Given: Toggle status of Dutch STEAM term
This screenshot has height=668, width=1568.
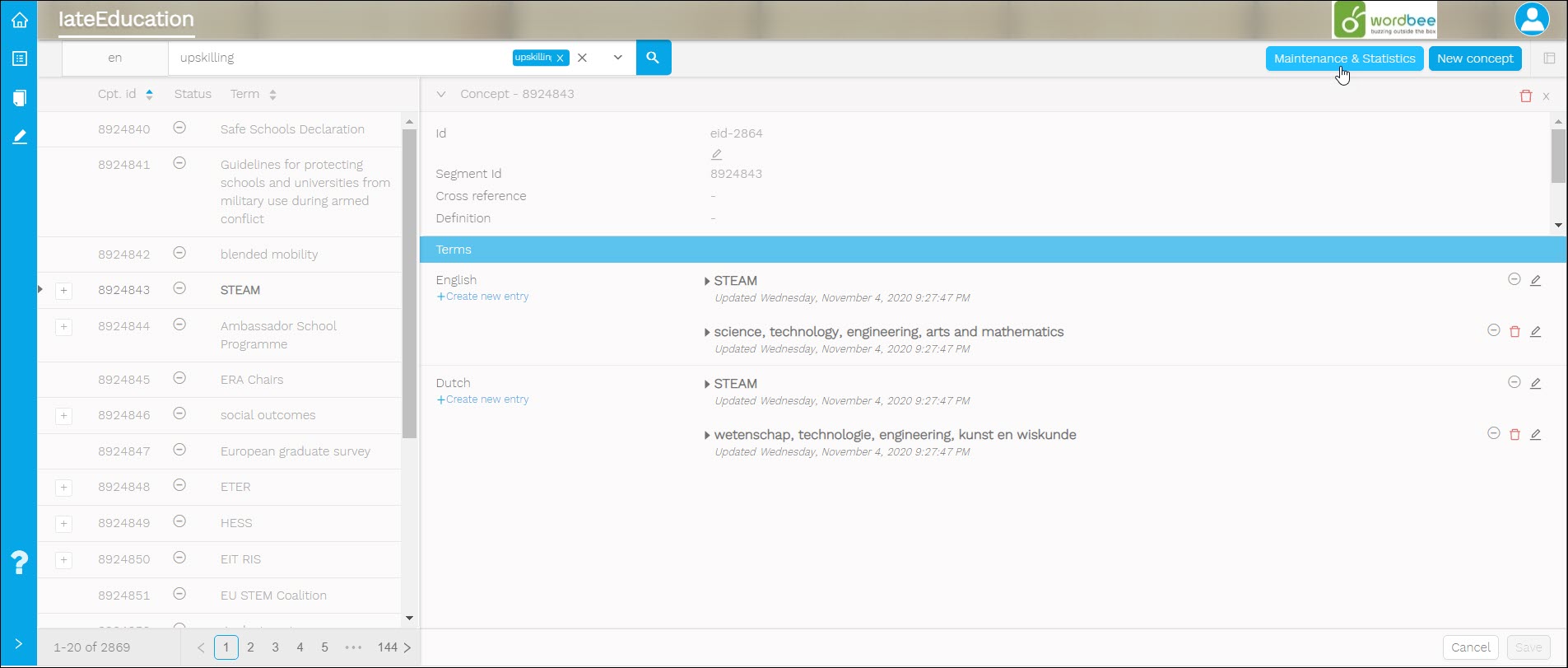Looking at the screenshot, I should 1514,382.
